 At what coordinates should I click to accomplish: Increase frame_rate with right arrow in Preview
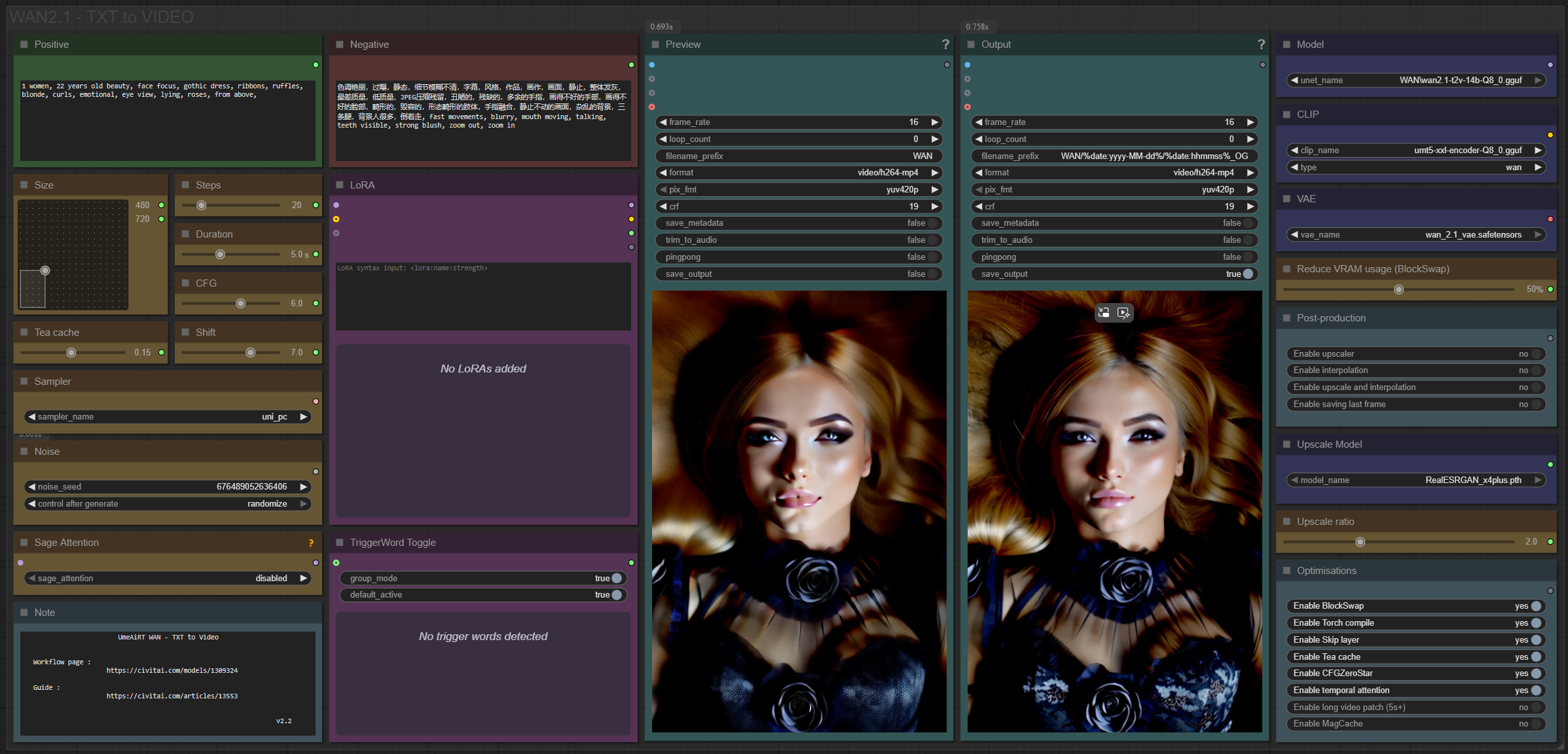935,122
